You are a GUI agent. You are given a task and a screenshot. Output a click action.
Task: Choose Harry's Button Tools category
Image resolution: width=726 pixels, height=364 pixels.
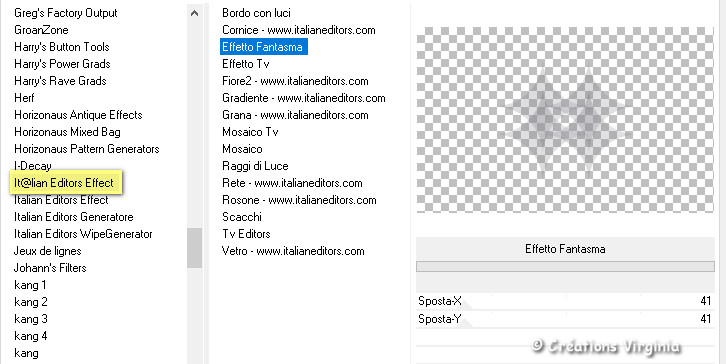pyautogui.click(x=62, y=47)
